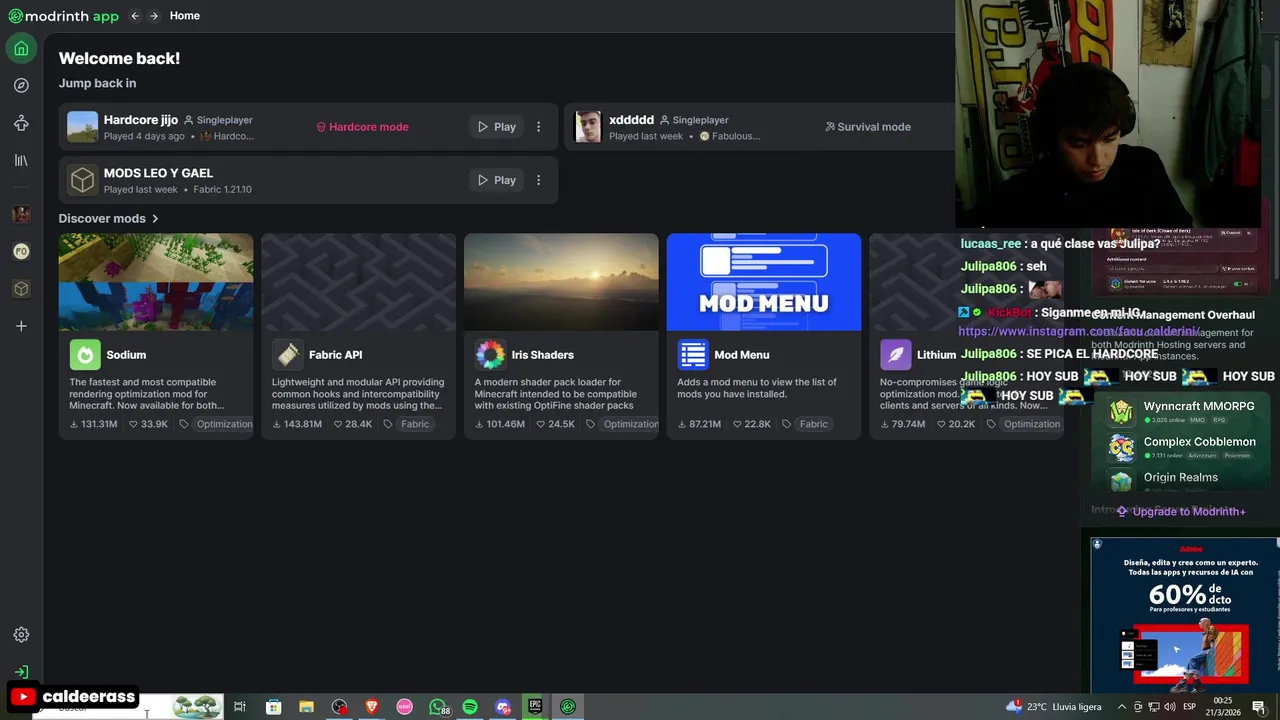Click the Discover mods heading
The width and height of the screenshot is (1280, 720).
click(102, 218)
